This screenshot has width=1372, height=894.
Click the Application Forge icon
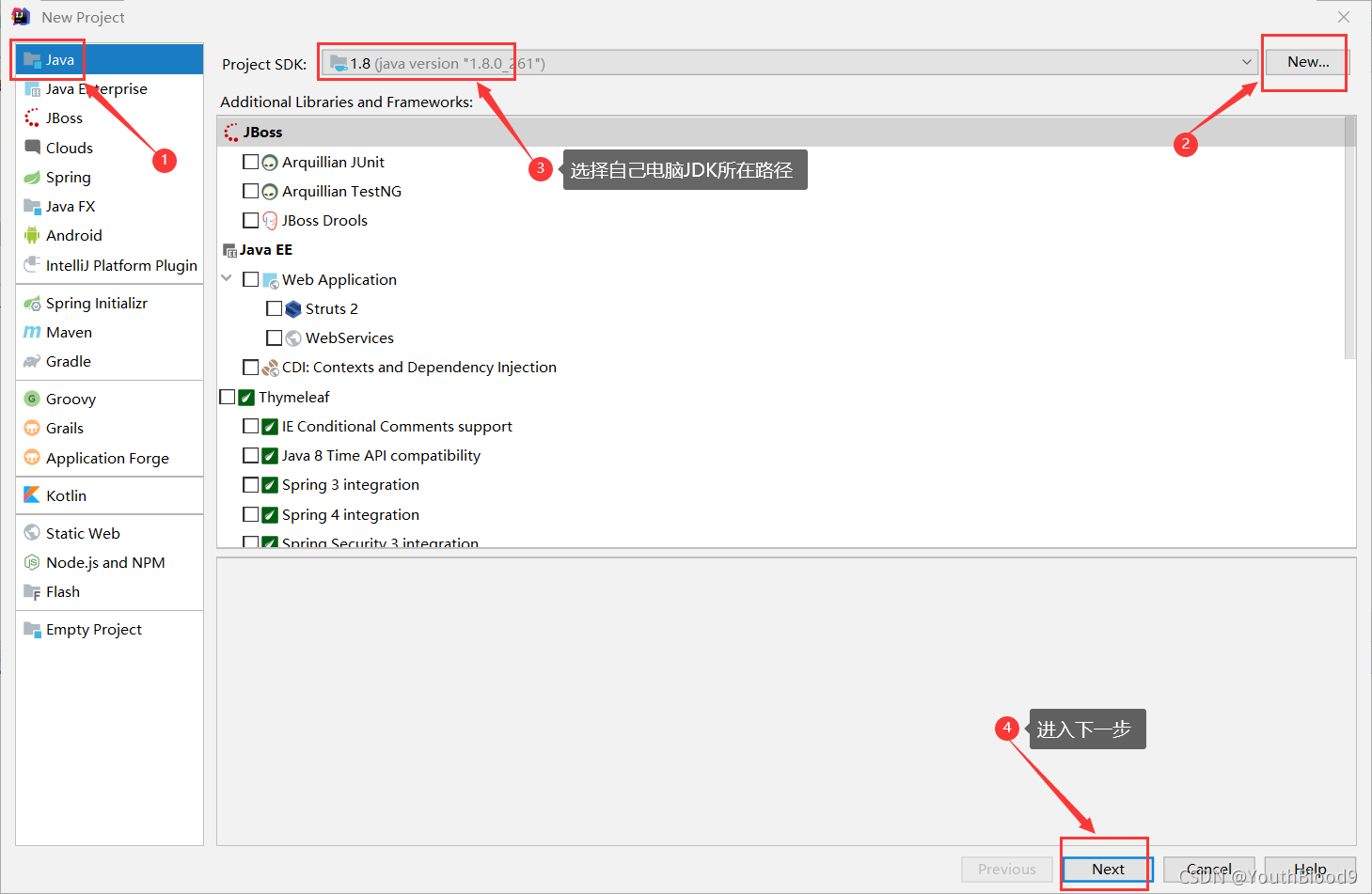pyautogui.click(x=32, y=459)
